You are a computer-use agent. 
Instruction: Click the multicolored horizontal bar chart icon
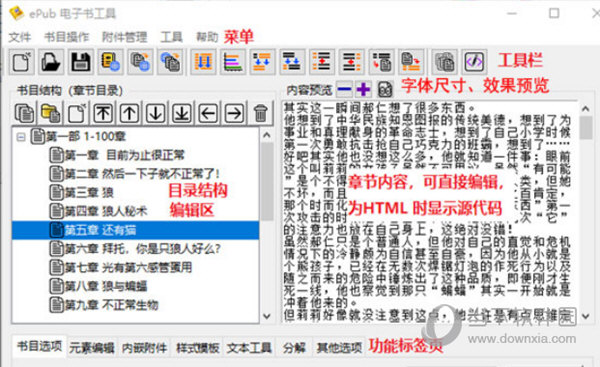click(233, 62)
